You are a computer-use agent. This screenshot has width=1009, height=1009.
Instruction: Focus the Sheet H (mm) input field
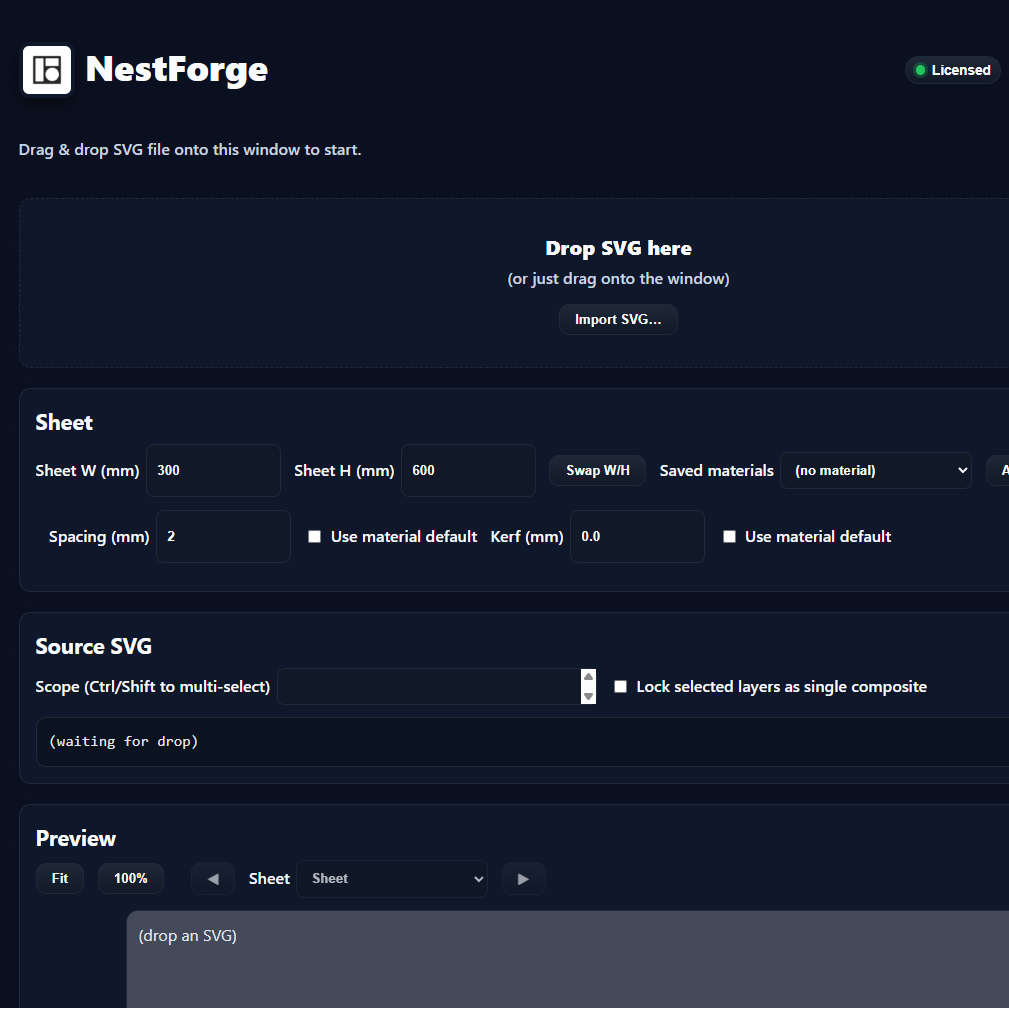click(x=468, y=470)
